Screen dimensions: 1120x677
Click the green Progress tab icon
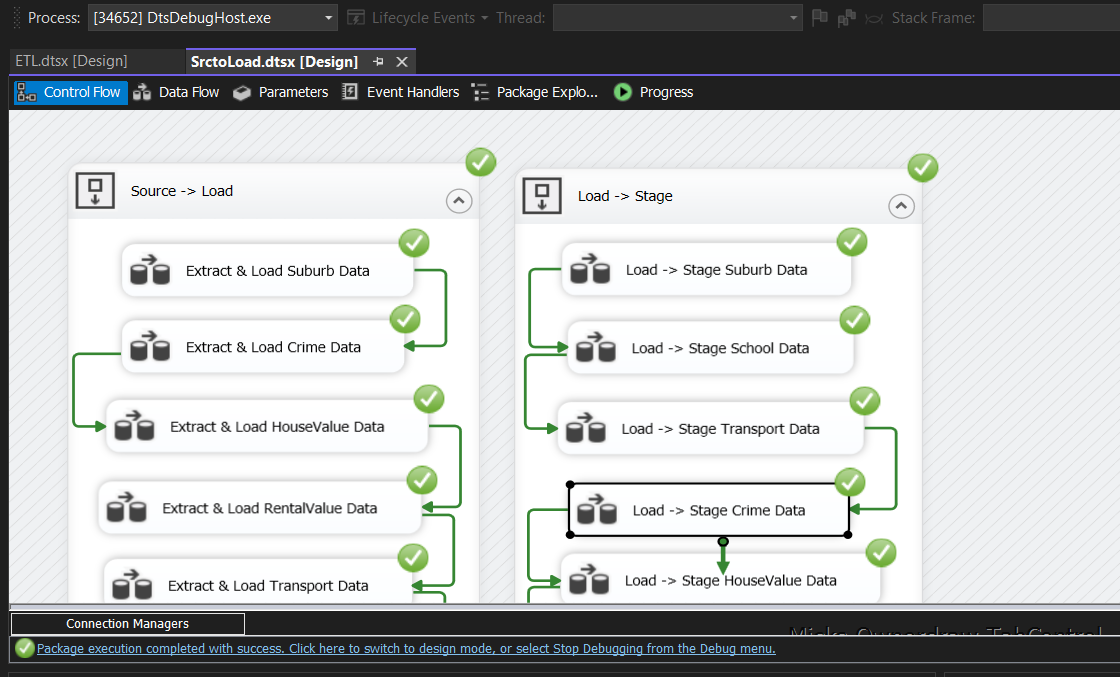tap(623, 92)
